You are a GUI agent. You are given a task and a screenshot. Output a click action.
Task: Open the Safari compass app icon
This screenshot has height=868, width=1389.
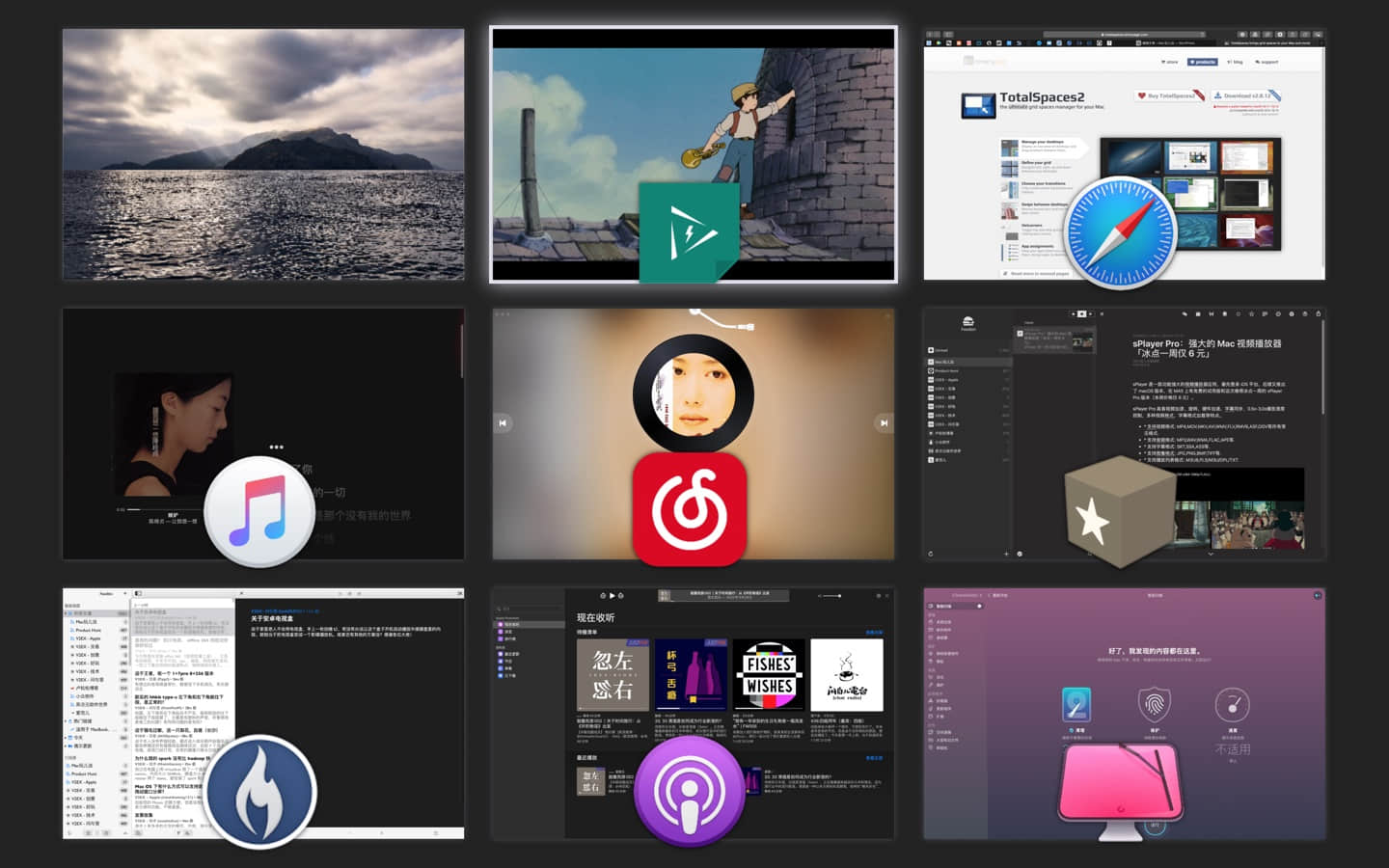coord(1122,231)
